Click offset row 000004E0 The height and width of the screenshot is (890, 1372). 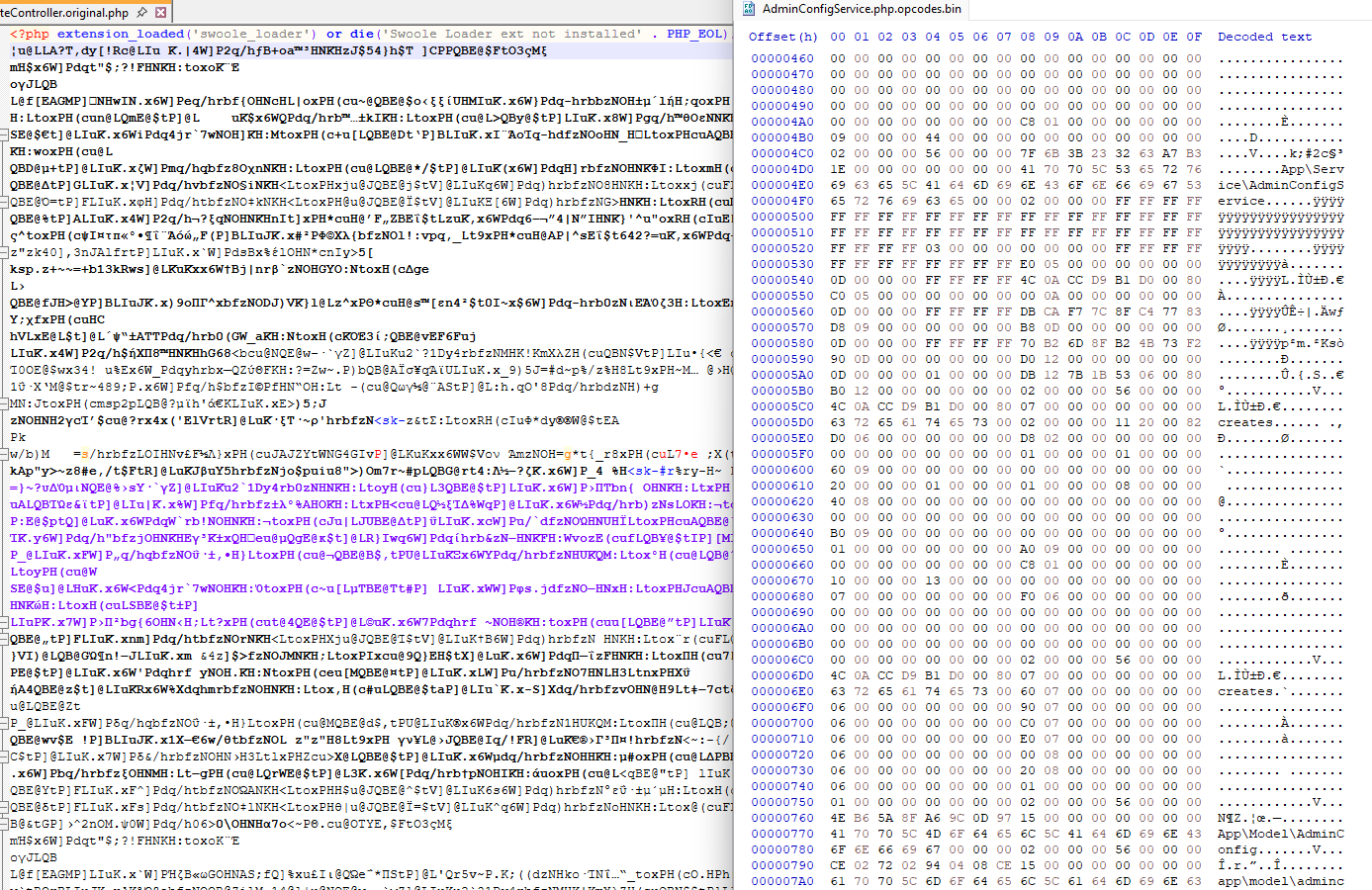782,185
